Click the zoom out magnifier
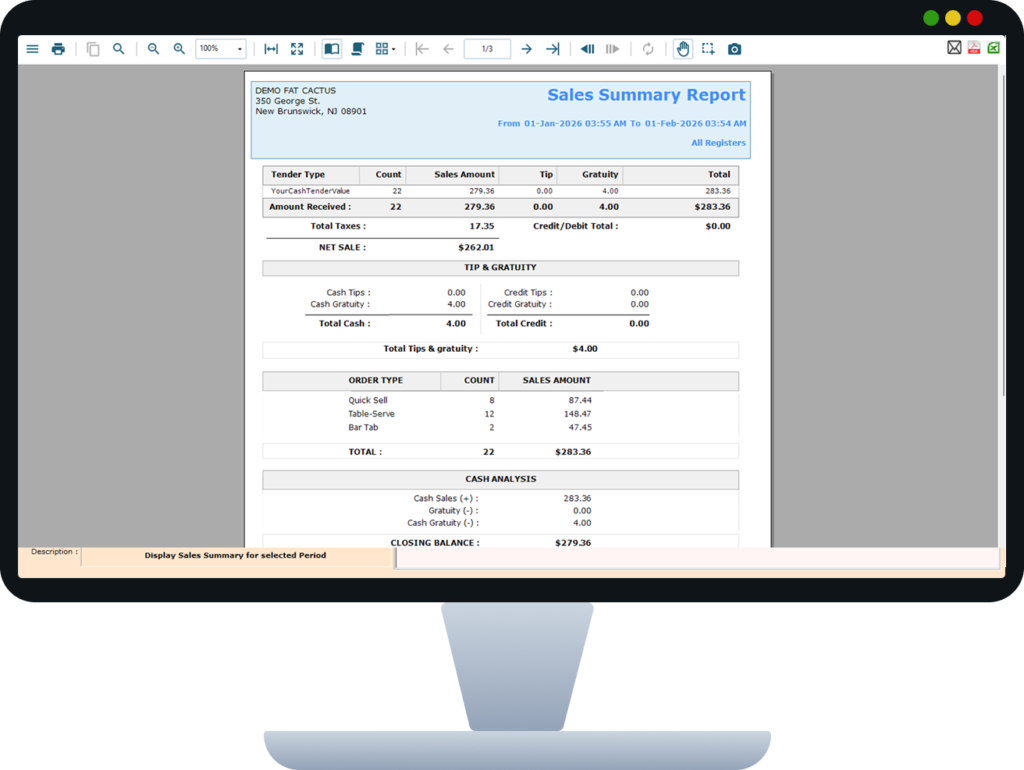The width and height of the screenshot is (1024, 770). (153, 49)
